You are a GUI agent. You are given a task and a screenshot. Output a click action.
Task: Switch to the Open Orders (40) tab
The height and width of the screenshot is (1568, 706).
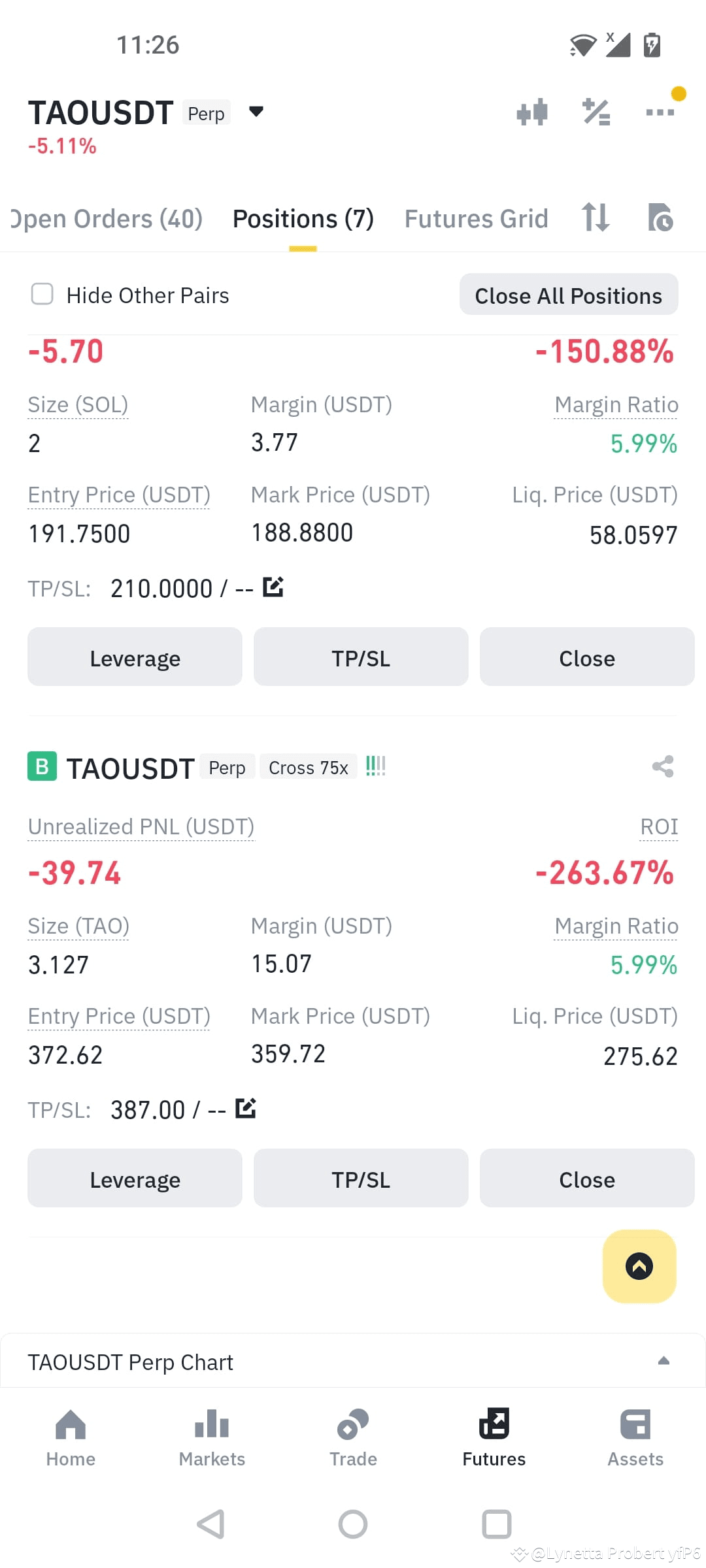pos(106,218)
